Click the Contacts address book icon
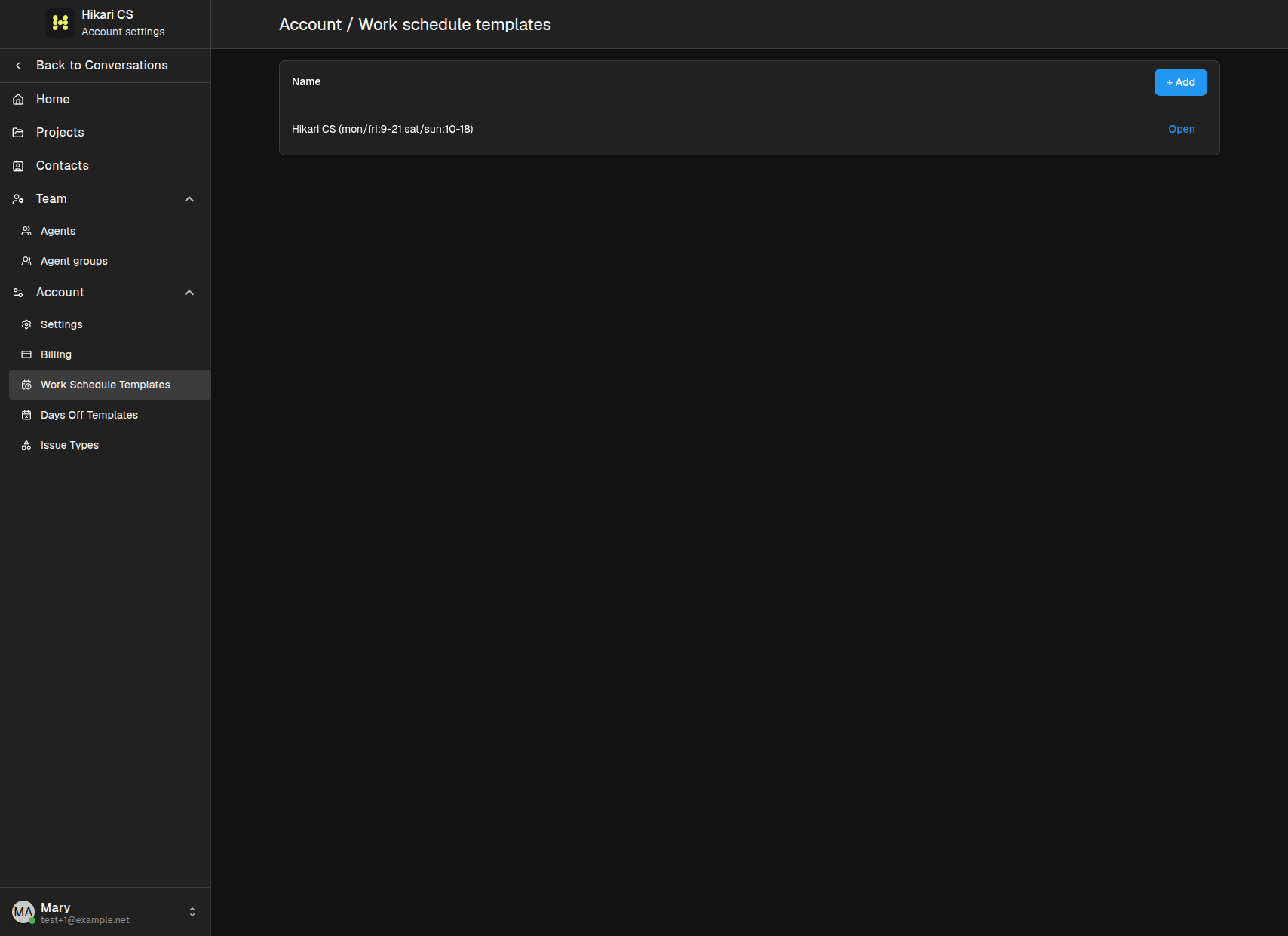Viewport: 1288px width, 936px height. coord(18,166)
